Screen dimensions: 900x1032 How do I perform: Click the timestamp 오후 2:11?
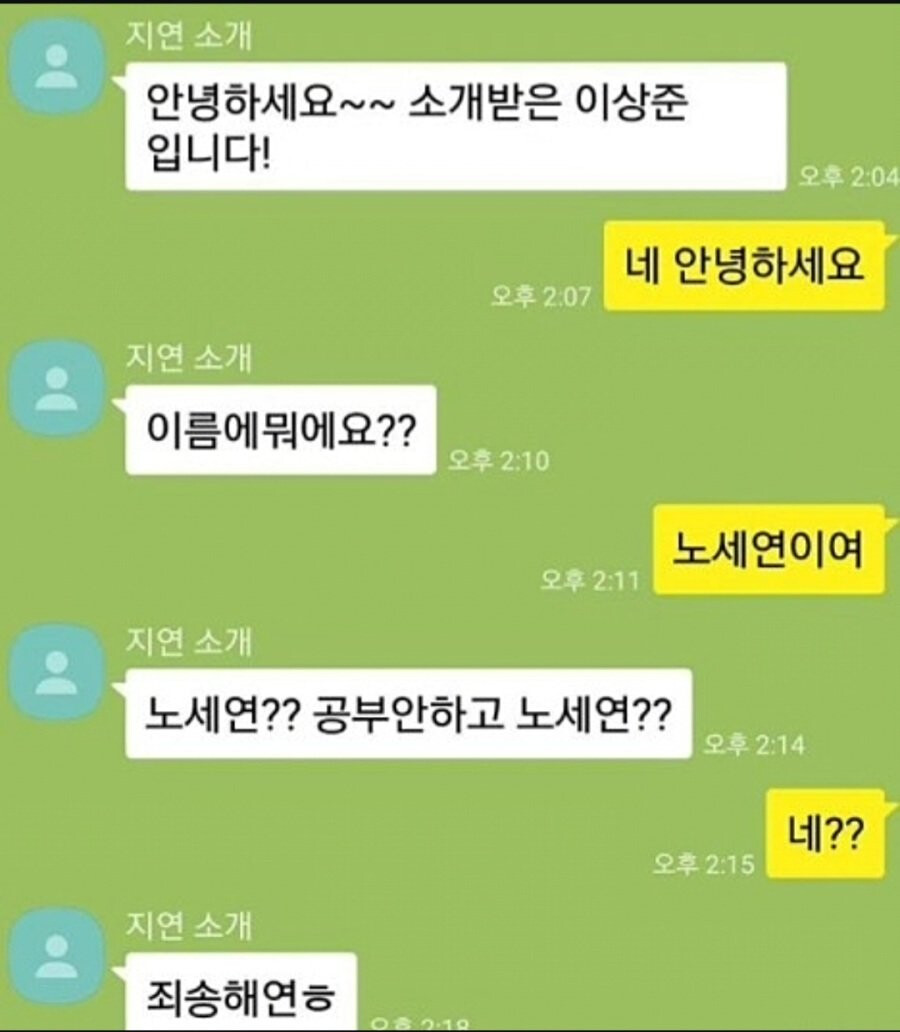coord(590,580)
